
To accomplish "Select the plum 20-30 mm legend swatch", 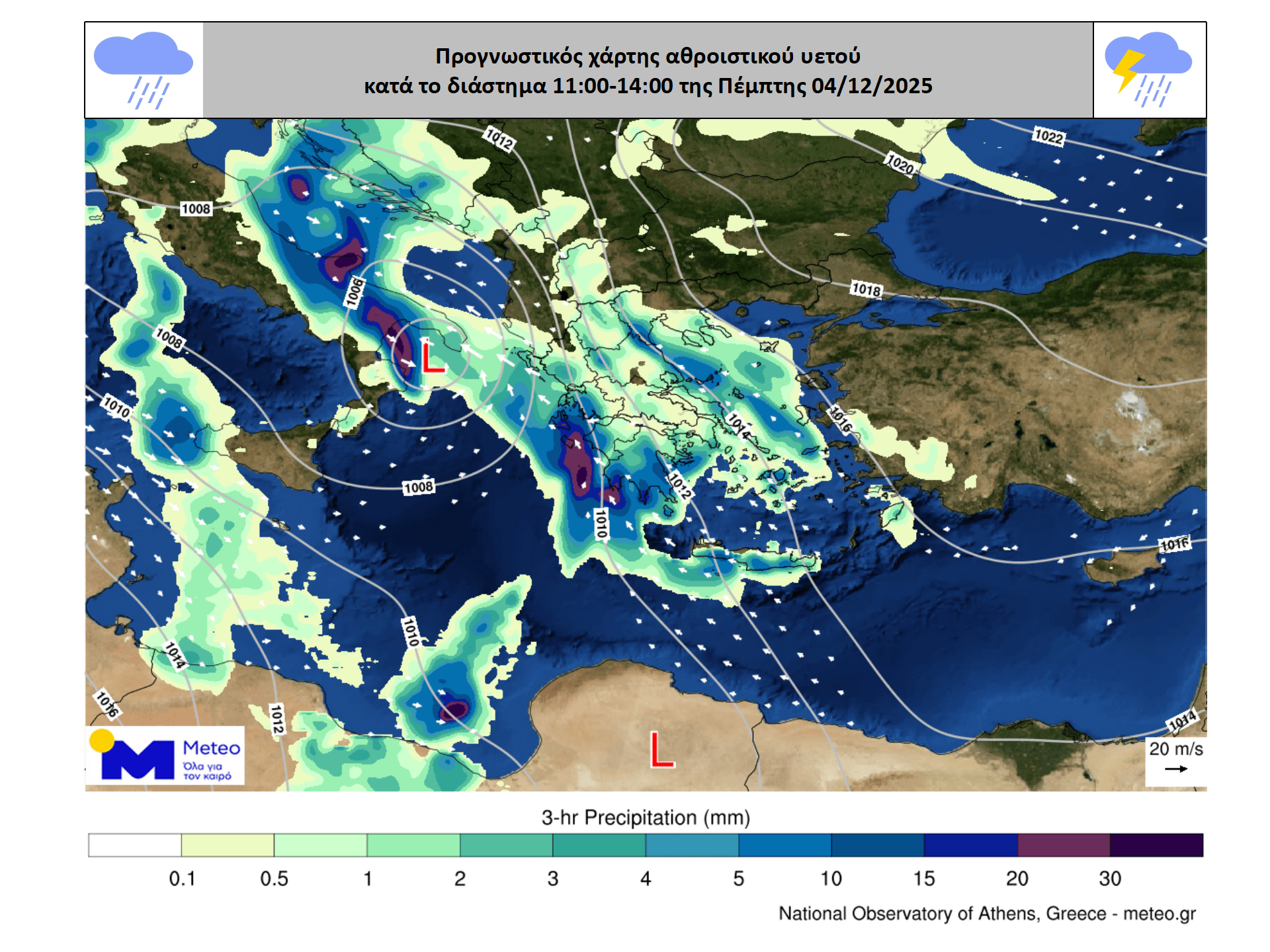I will coord(1063,846).
